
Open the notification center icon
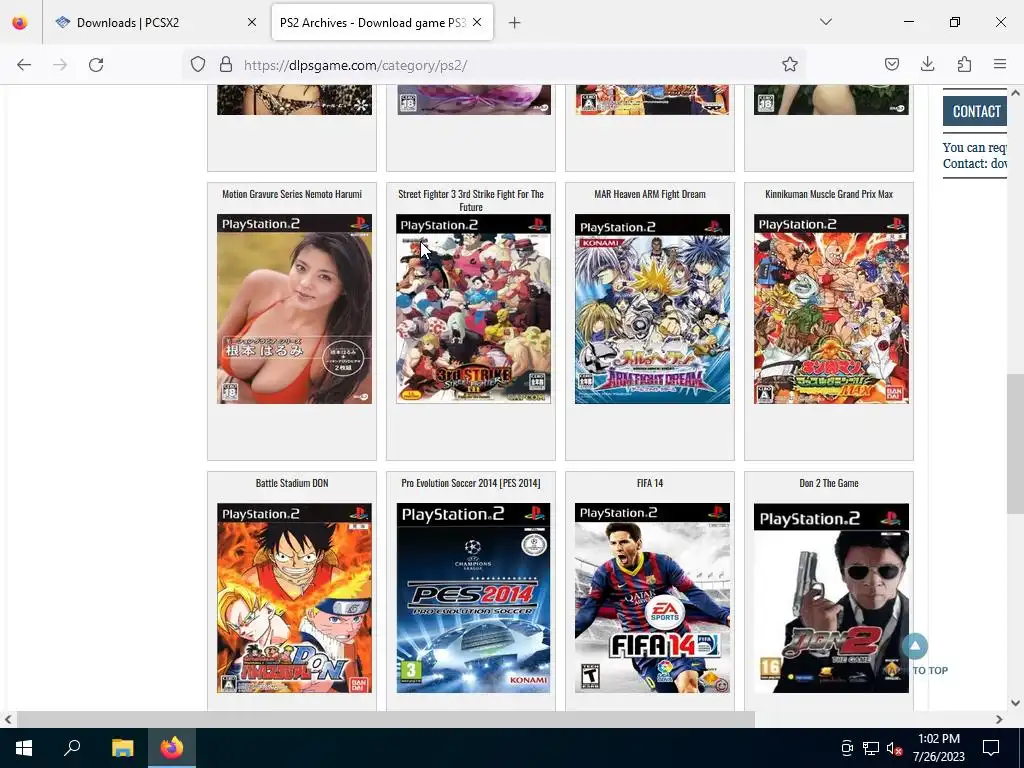(x=991, y=748)
